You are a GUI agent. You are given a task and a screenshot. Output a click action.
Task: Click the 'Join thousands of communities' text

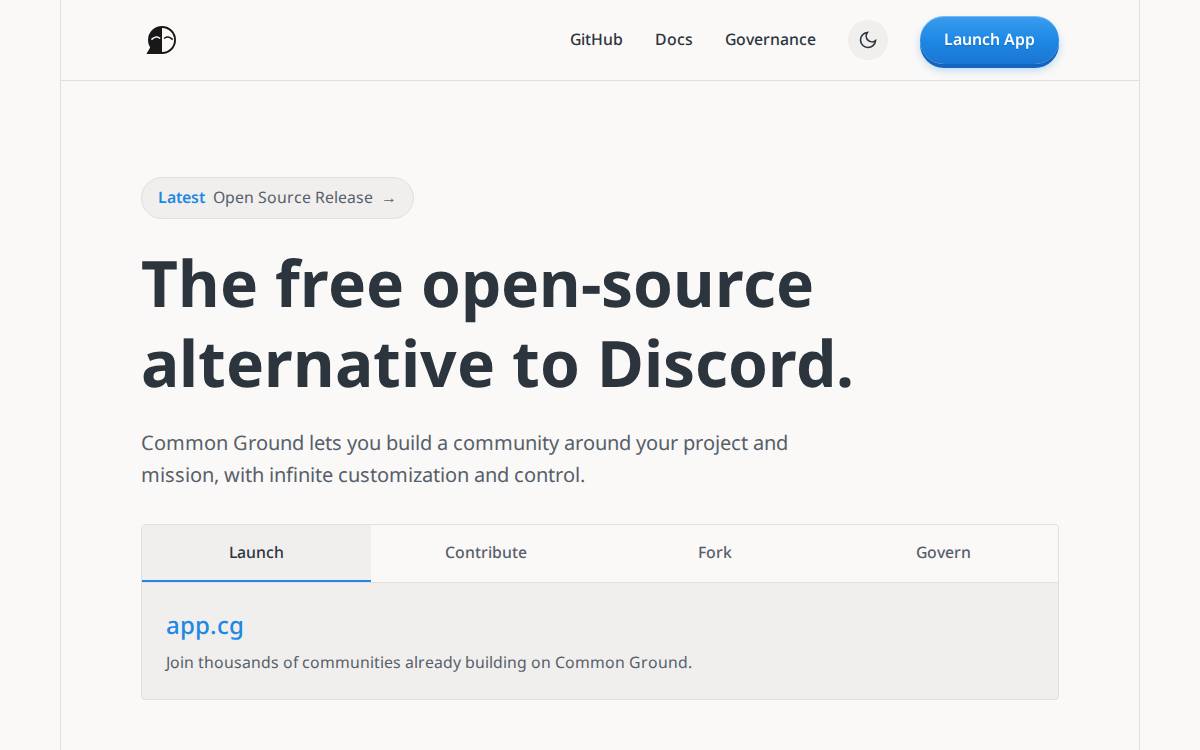pos(429,662)
